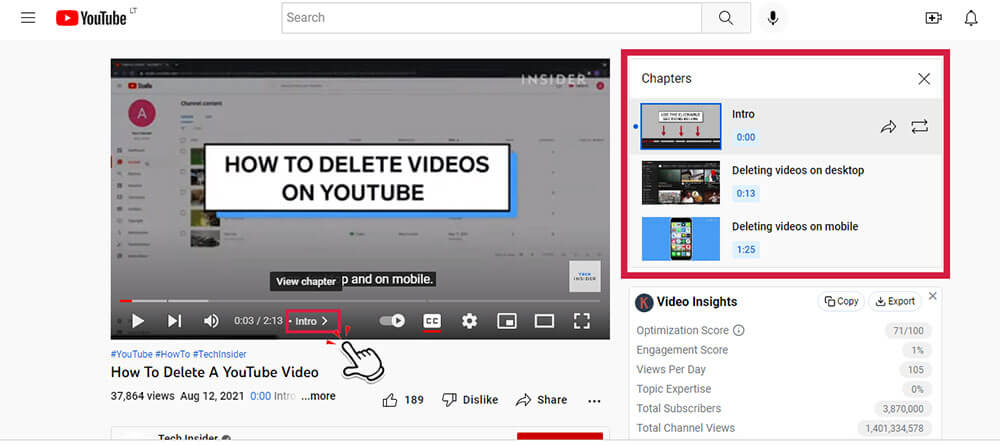Viewport: 1000px width, 445px height.
Task: Click the 71/100 optimization score value
Action: click(908, 330)
